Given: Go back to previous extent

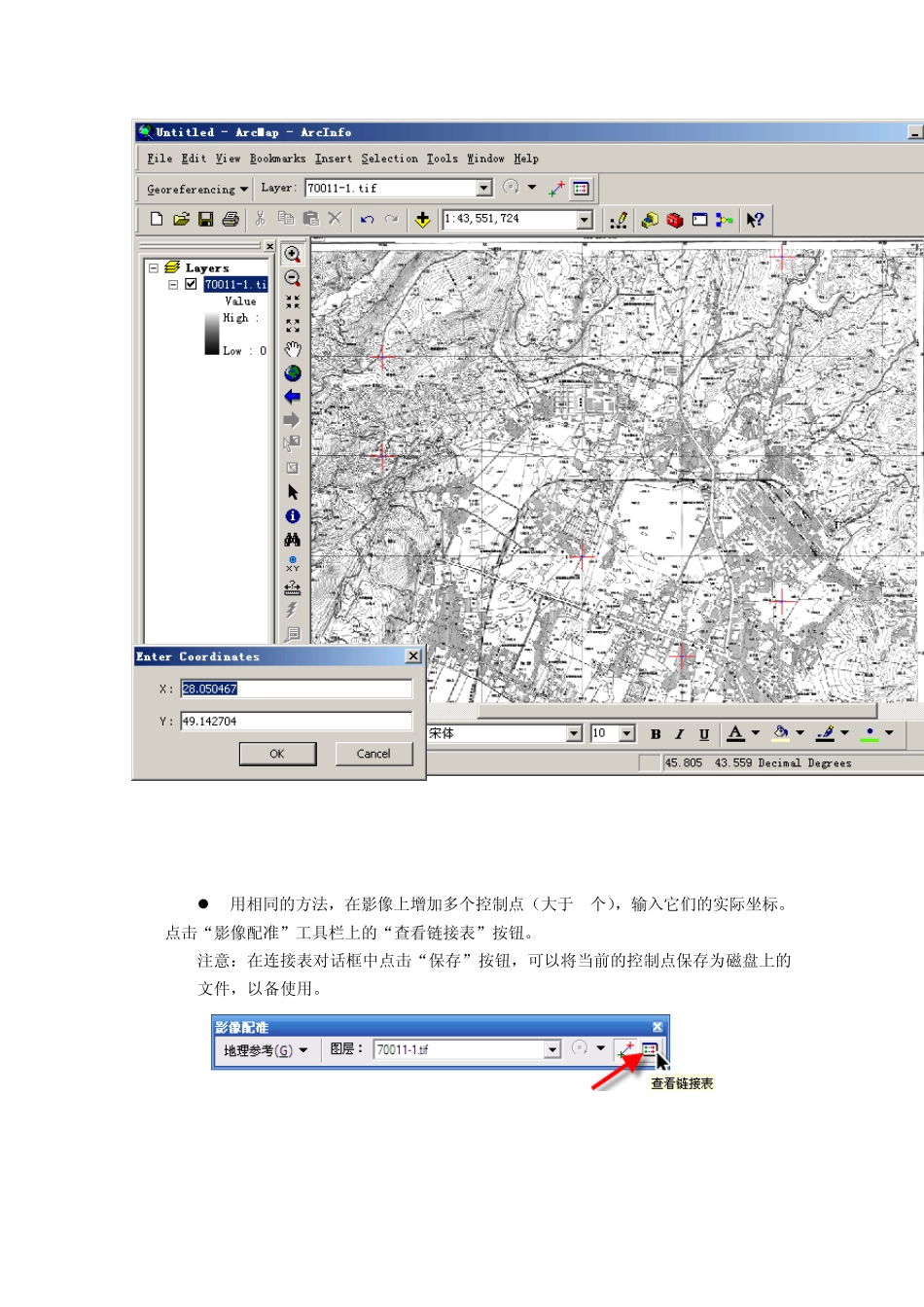Looking at the screenshot, I should [292, 397].
